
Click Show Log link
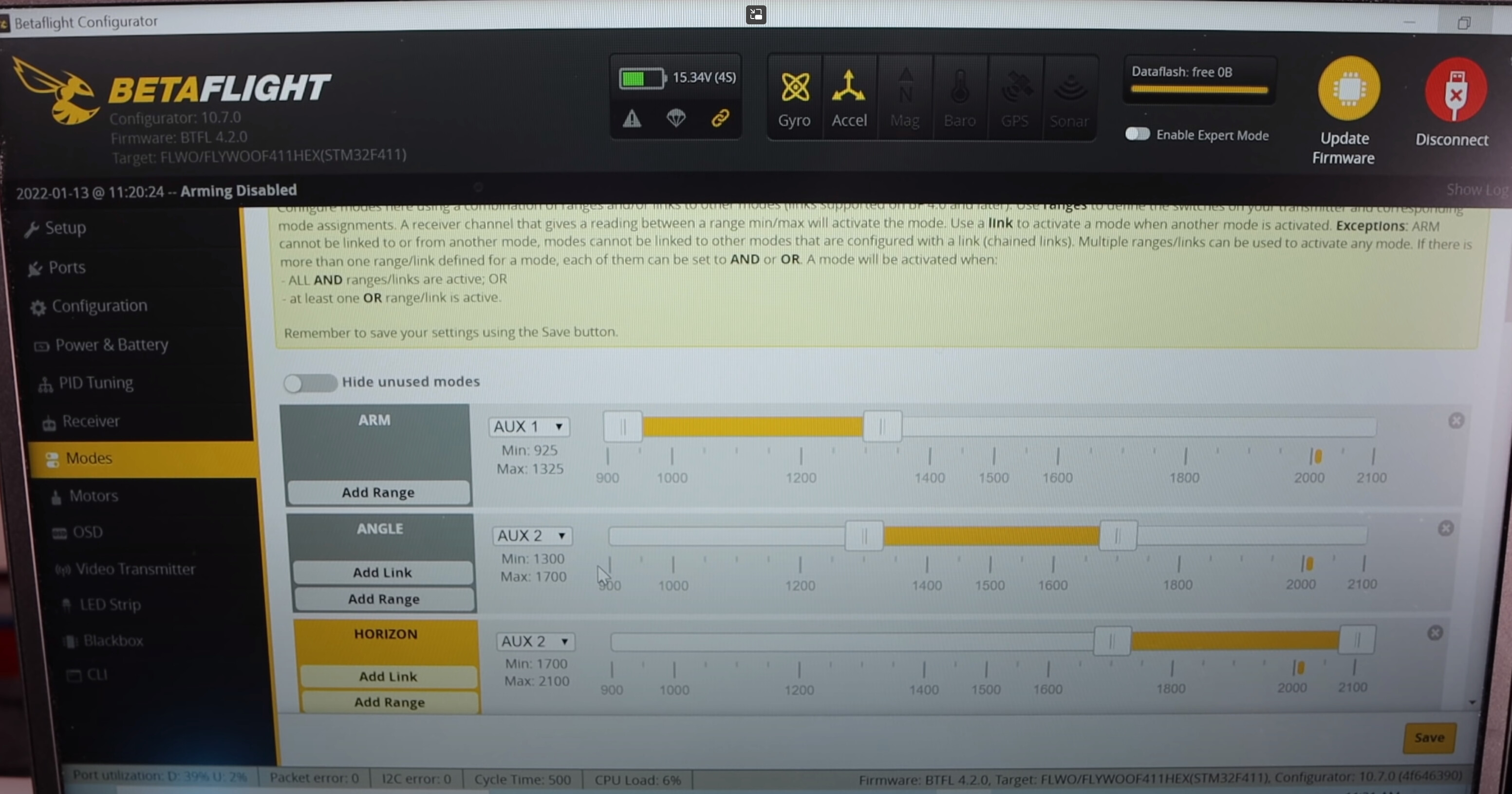[x=1478, y=189]
